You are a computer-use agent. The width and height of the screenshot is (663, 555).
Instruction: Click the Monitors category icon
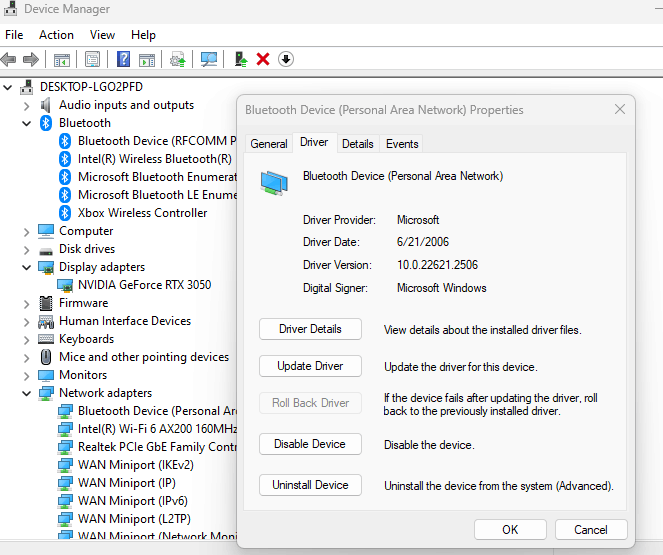click(x=46, y=375)
